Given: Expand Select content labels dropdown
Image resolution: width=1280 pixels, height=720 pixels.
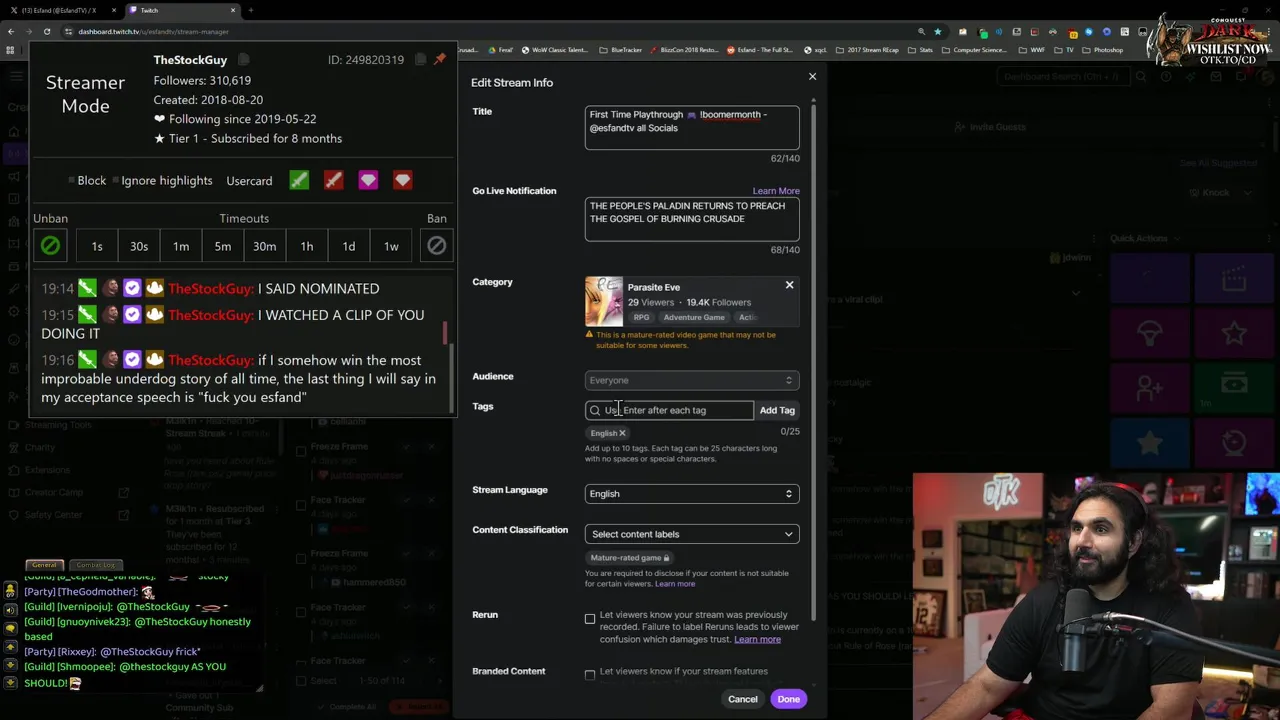Looking at the screenshot, I should (692, 534).
